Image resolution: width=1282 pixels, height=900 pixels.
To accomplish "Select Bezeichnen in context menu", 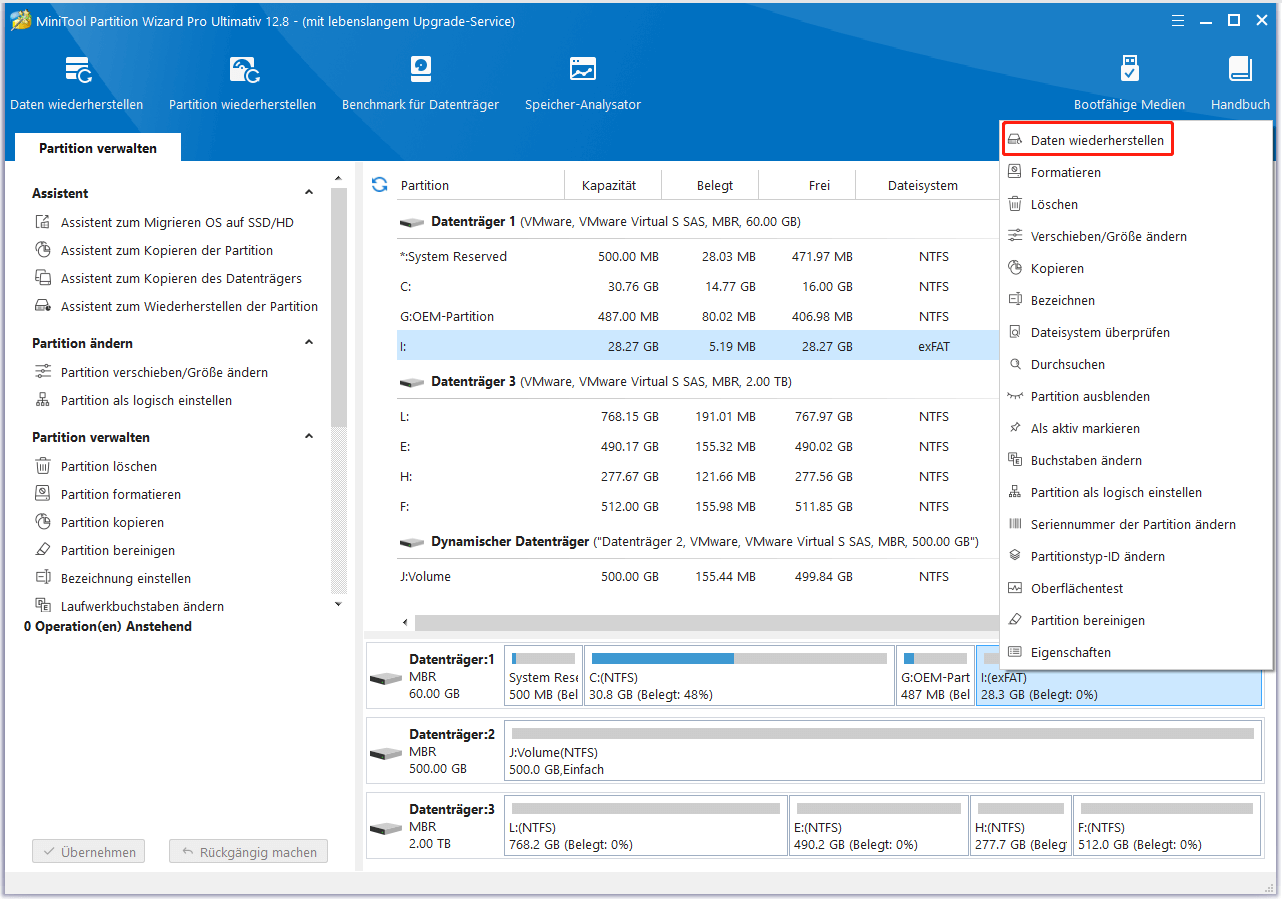I will pos(1136,300).
